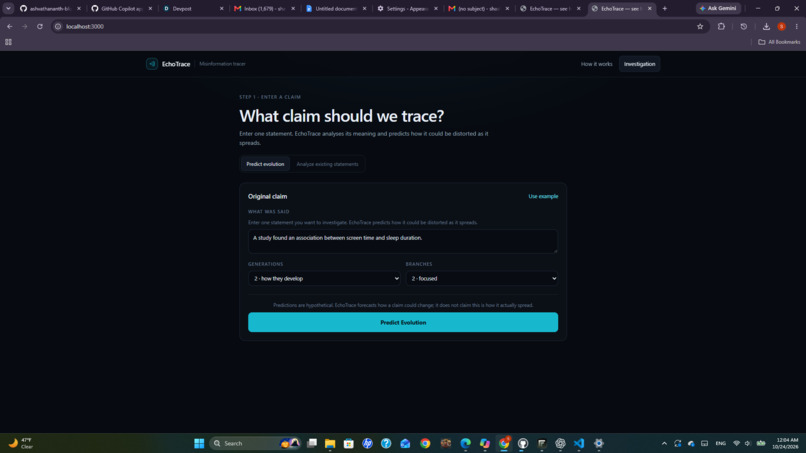Open Windows Settings gear in taskbar
This screenshot has width=806, height=453.
click(598, 443)
